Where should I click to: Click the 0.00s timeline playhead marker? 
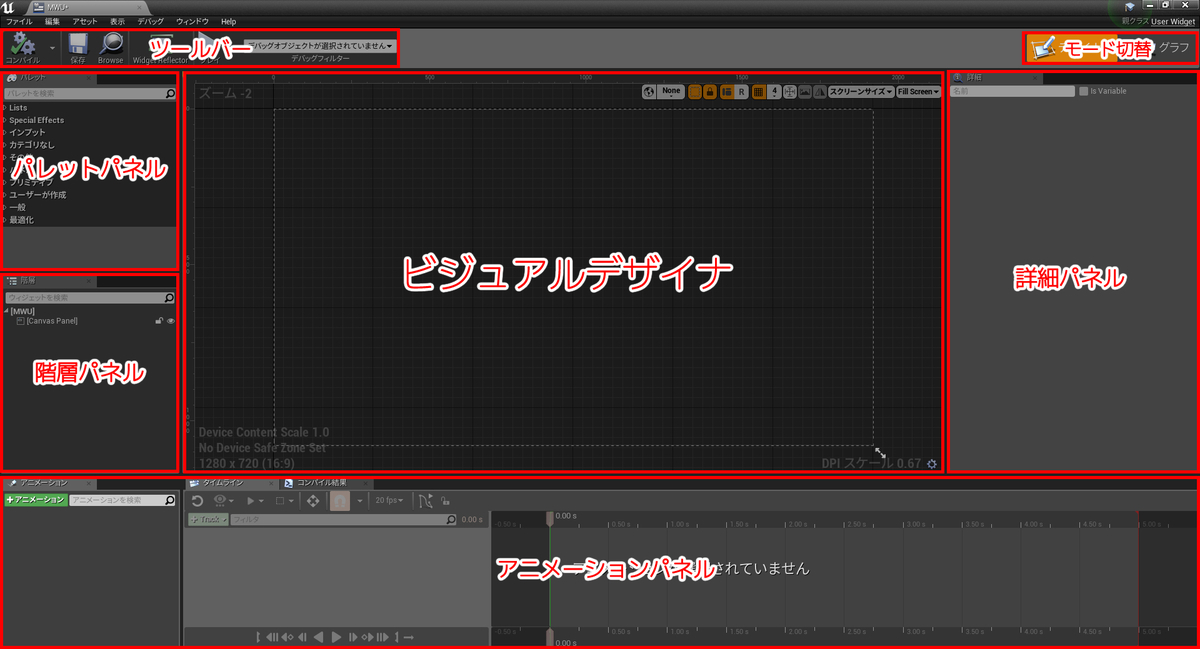550,518
